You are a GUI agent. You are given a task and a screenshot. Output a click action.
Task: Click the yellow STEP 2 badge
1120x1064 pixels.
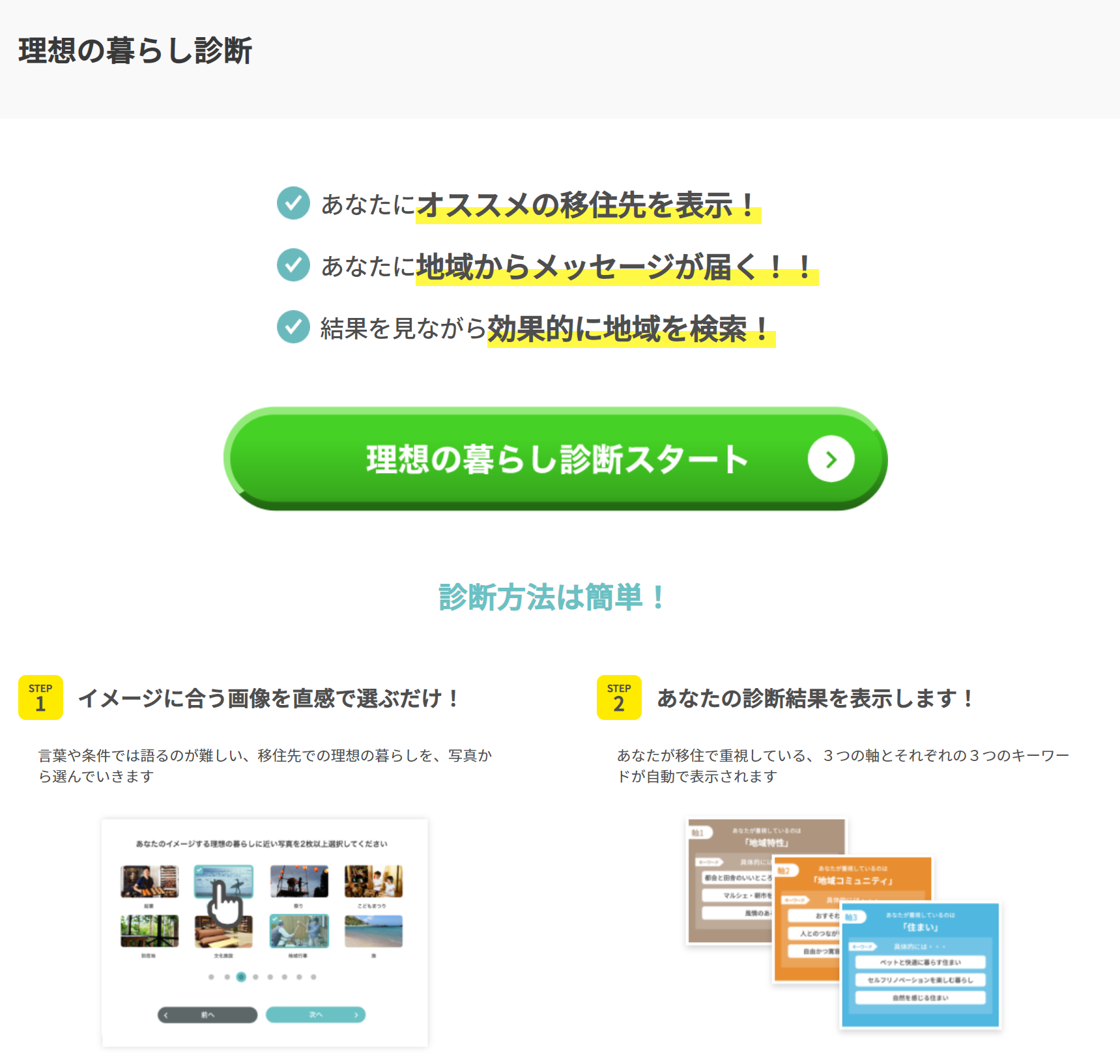(x=619, y=698)
